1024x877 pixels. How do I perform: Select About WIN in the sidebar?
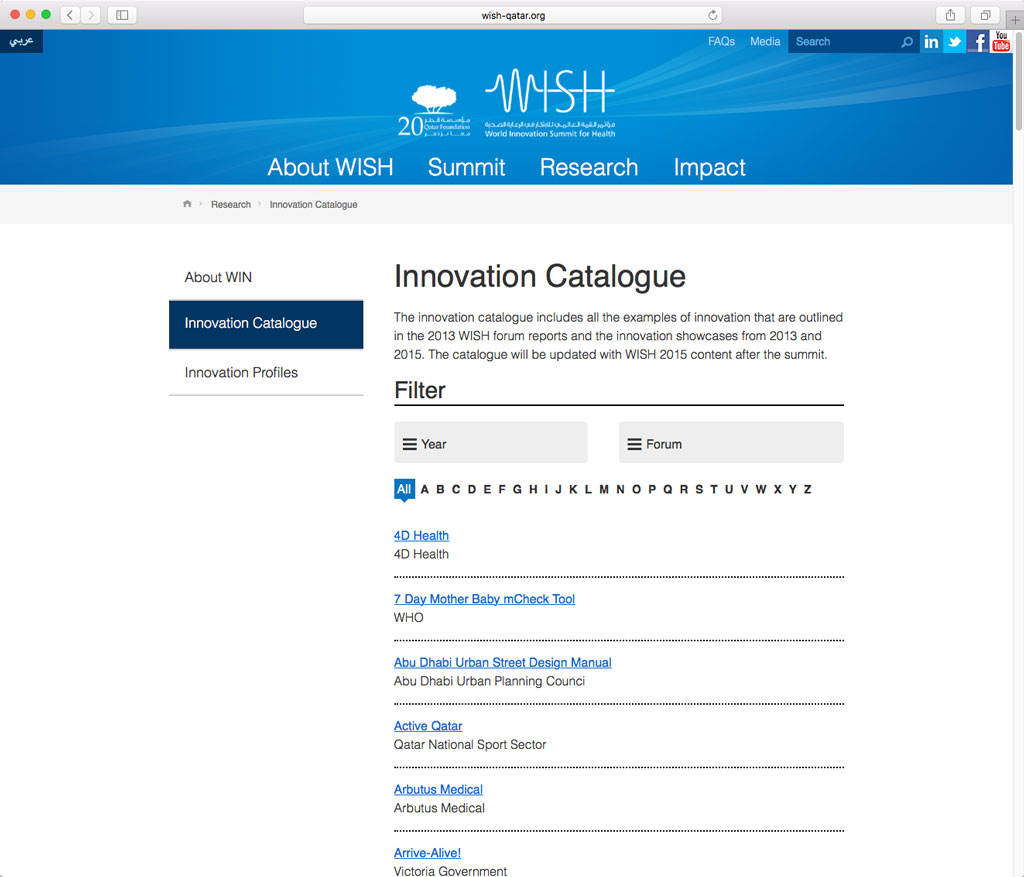coord(266,278)
